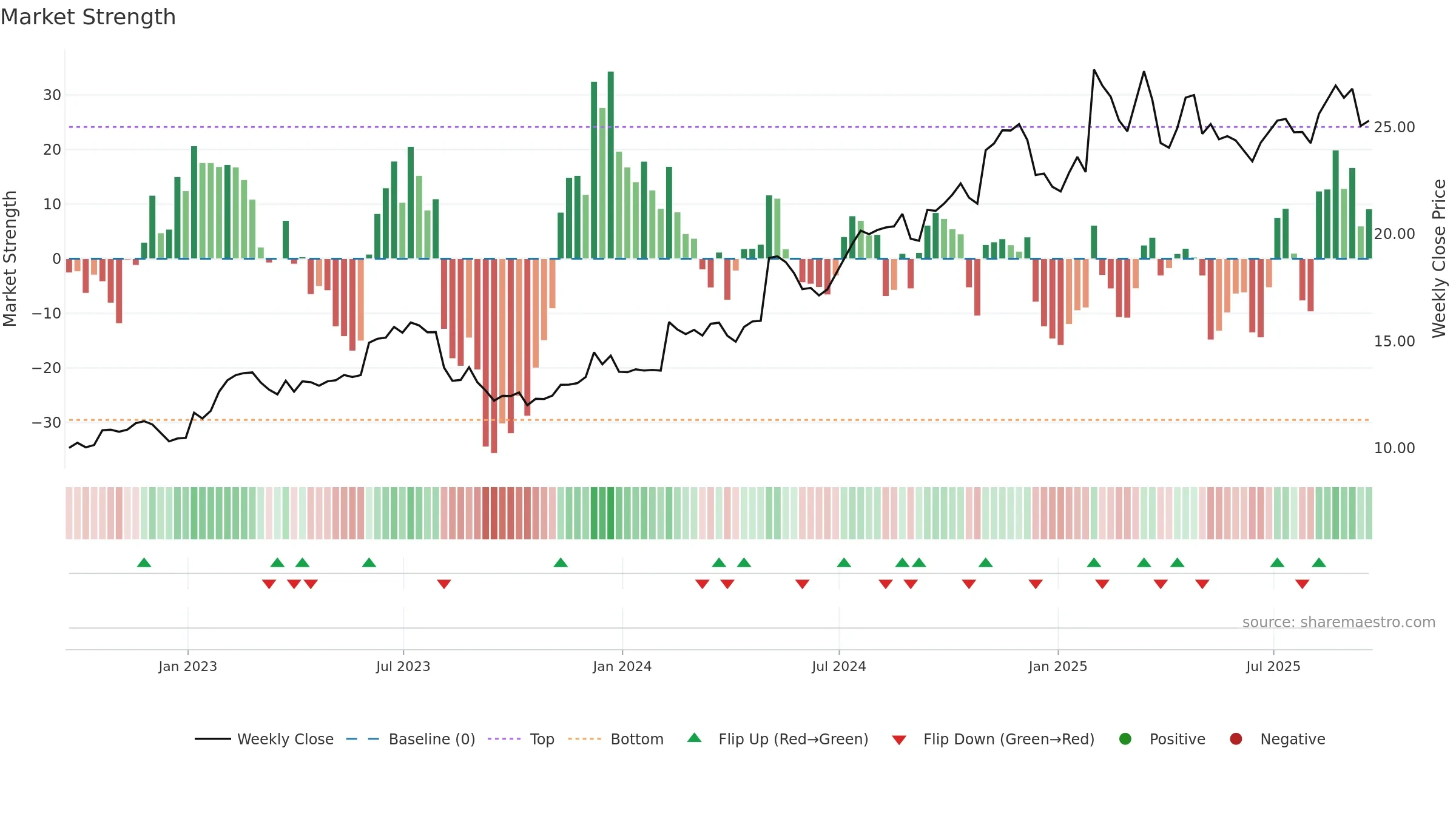Viewport: 1456px width, 819px height.
Task: Select the Bottom legend label
Action: click(637, 740)
